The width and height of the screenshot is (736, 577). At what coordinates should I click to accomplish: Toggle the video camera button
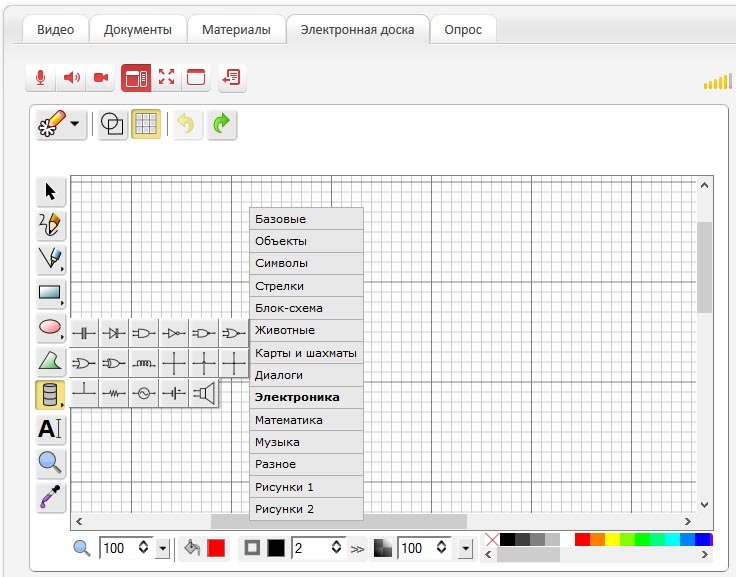click(101, 77)
